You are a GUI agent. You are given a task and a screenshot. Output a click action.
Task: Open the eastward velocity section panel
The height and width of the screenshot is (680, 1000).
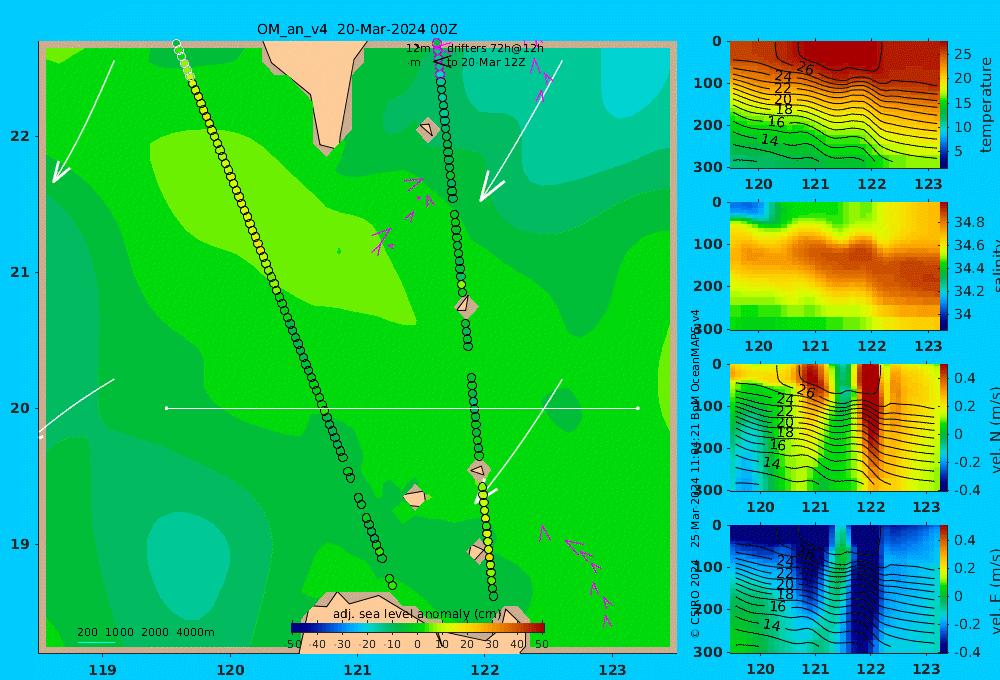point(834,589)
